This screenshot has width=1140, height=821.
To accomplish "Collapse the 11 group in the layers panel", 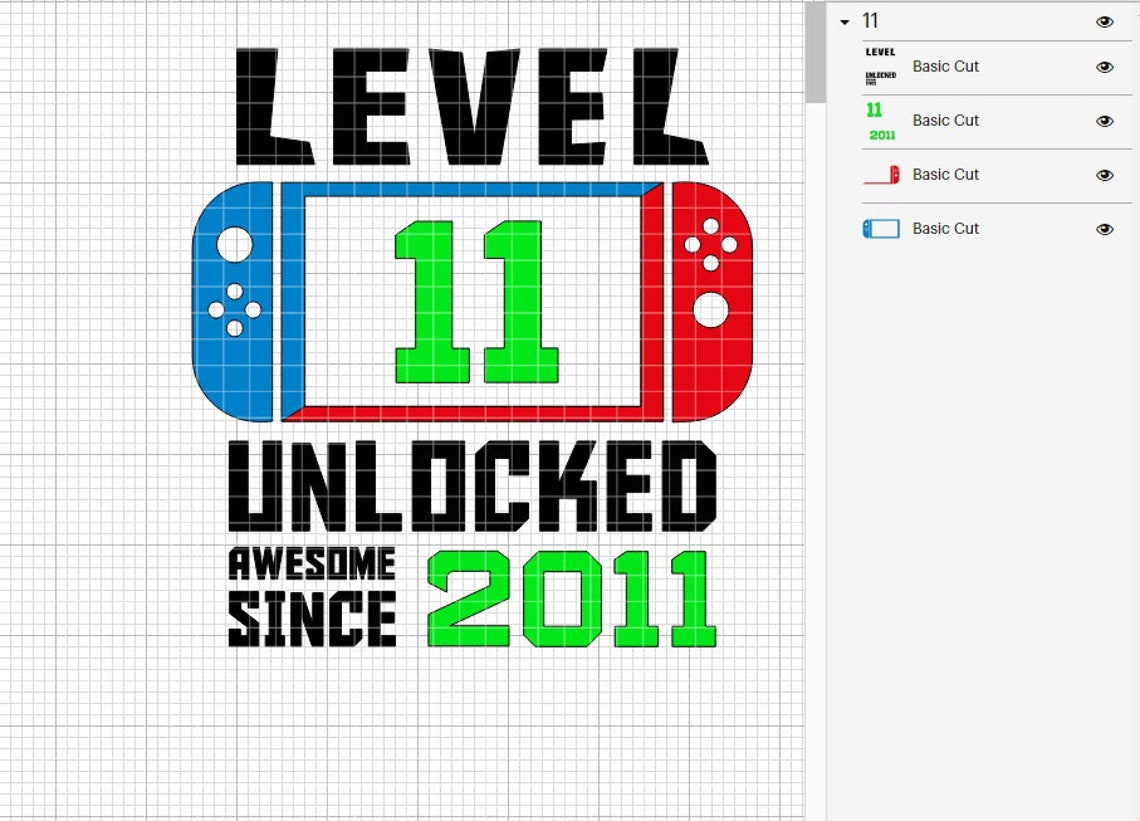I will pos(845,20).
